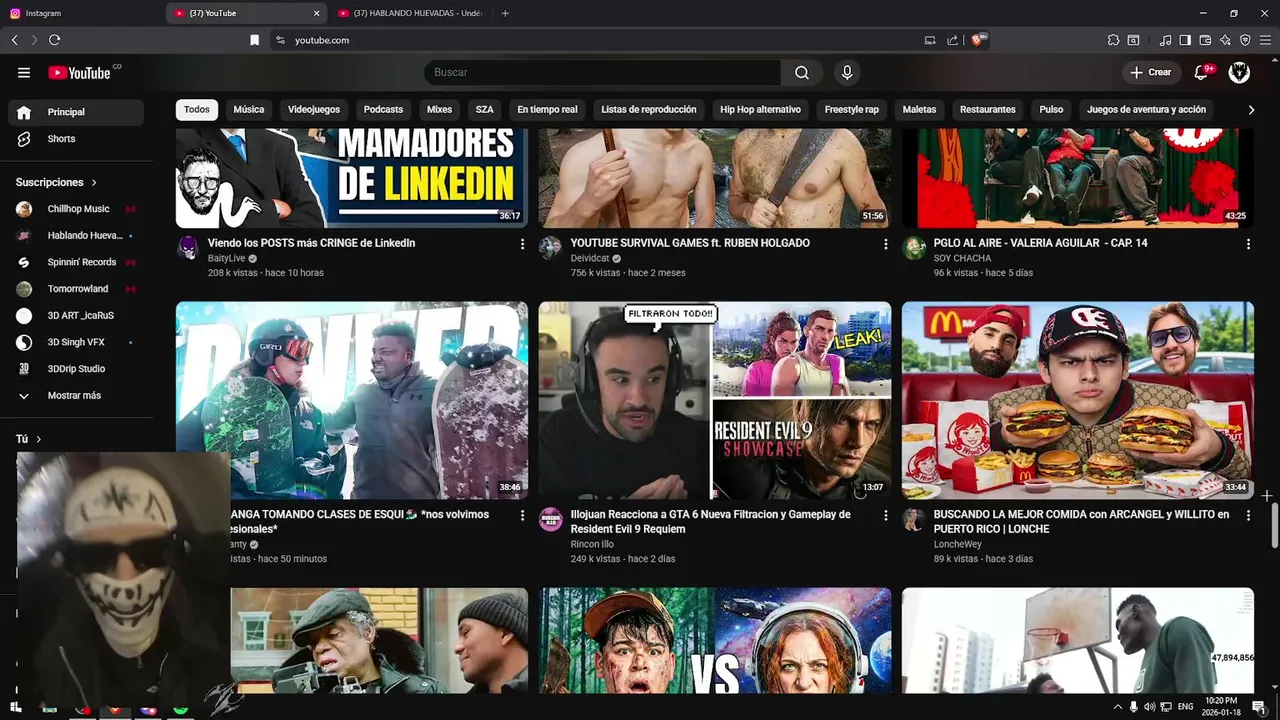The image size is (1280, 720).
Task: Click LoncheWey channel avatar
Action: pos(913,519)
